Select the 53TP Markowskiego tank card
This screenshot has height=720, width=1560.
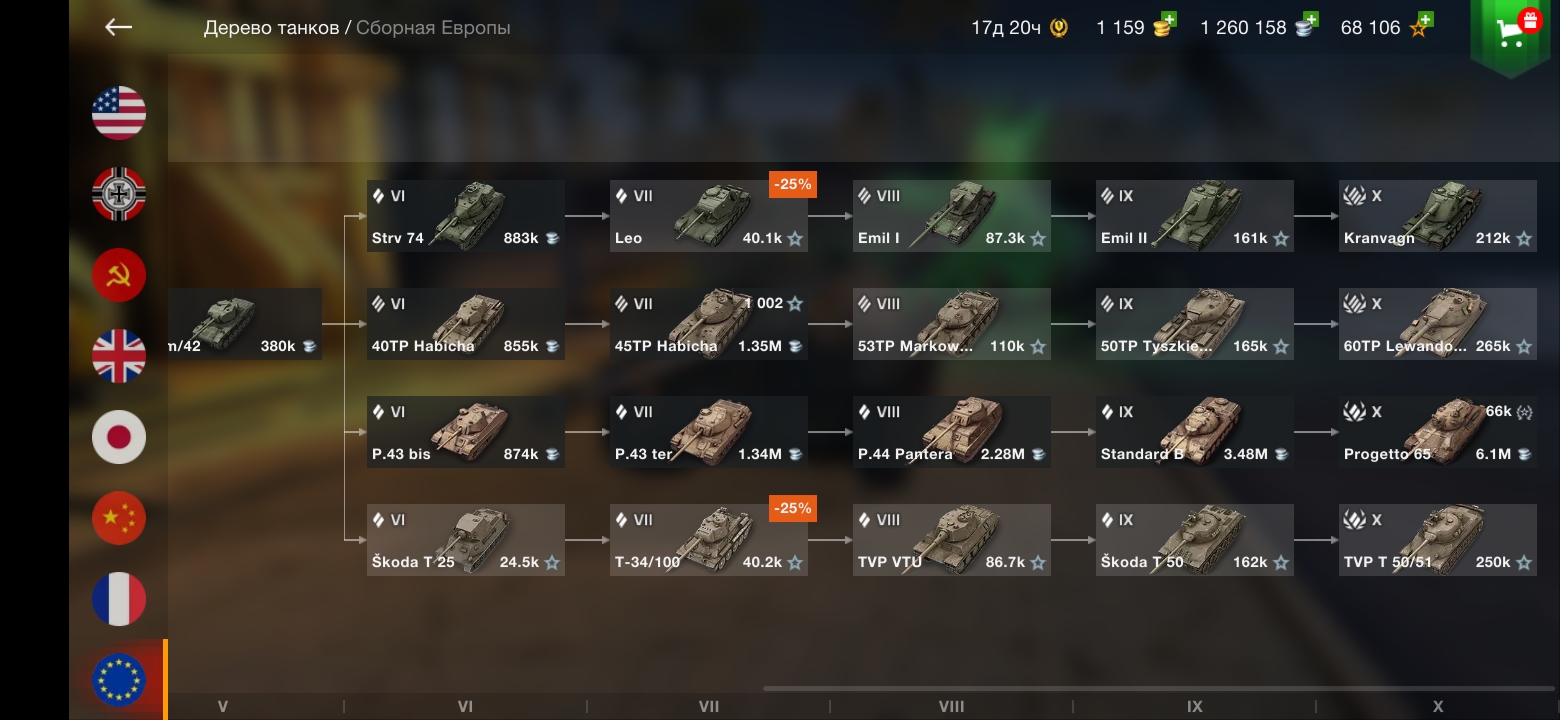[x=952, y=324]
